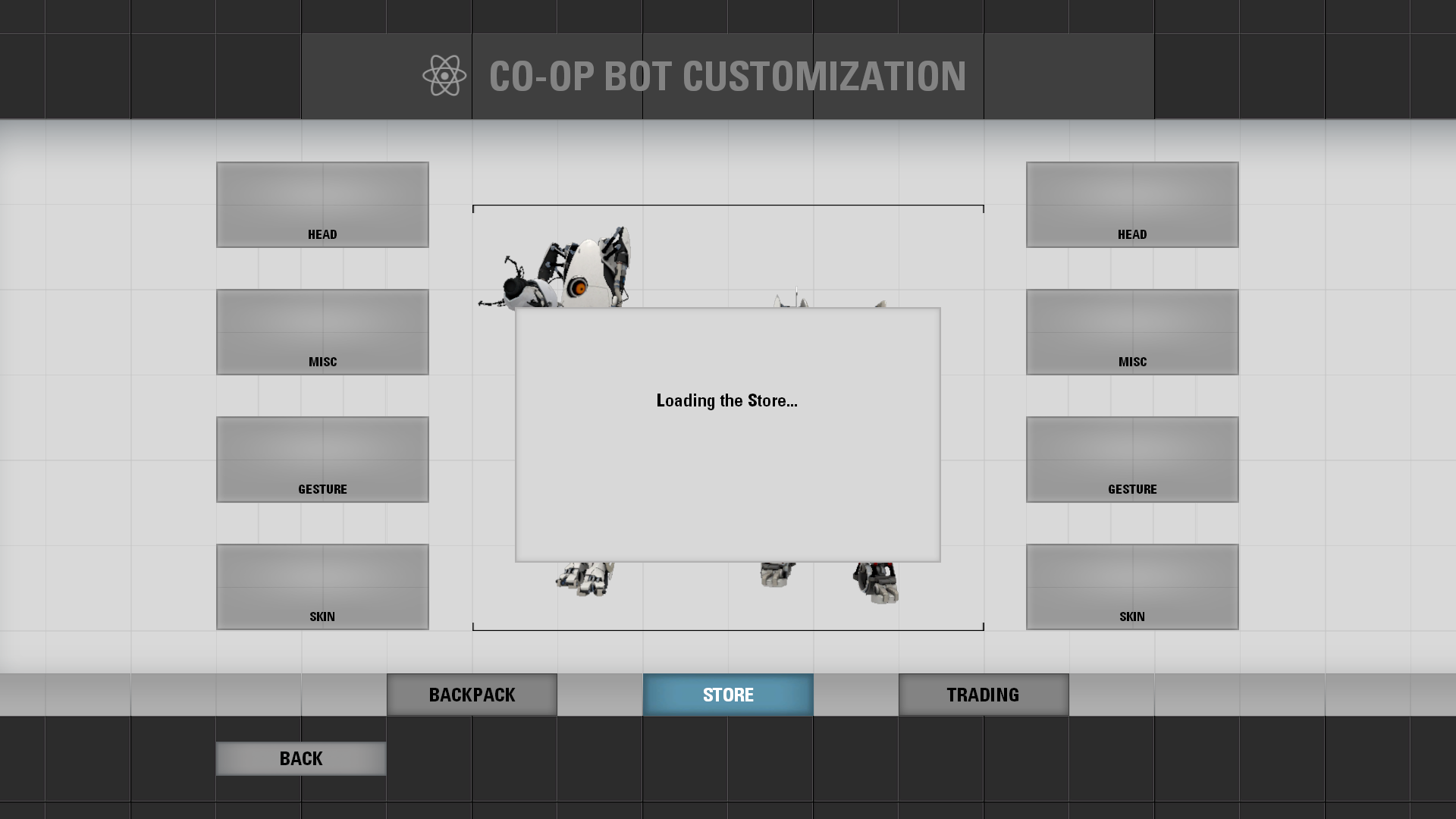This screenshot has height=819, width=1456.
Task: Open the left bot's SKIN slot
Action: click(322, 587)
